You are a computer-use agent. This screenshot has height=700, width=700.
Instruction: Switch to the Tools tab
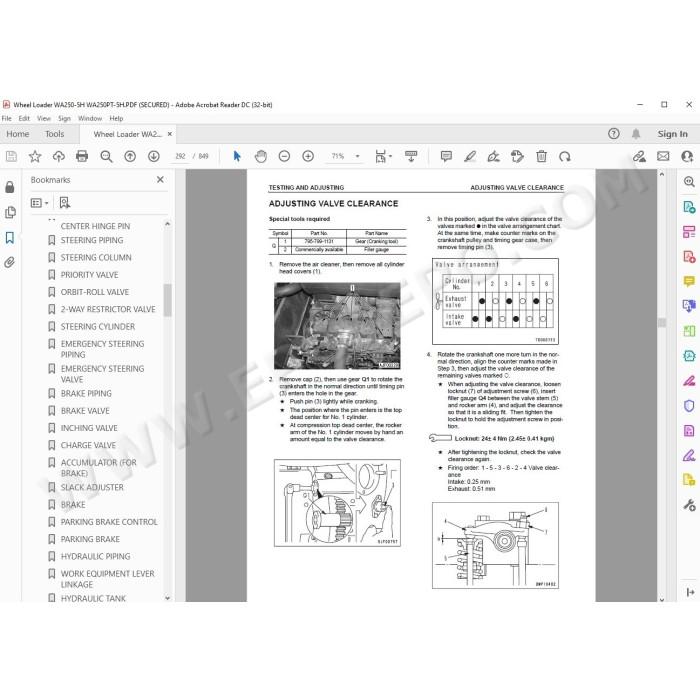[54, 134]
